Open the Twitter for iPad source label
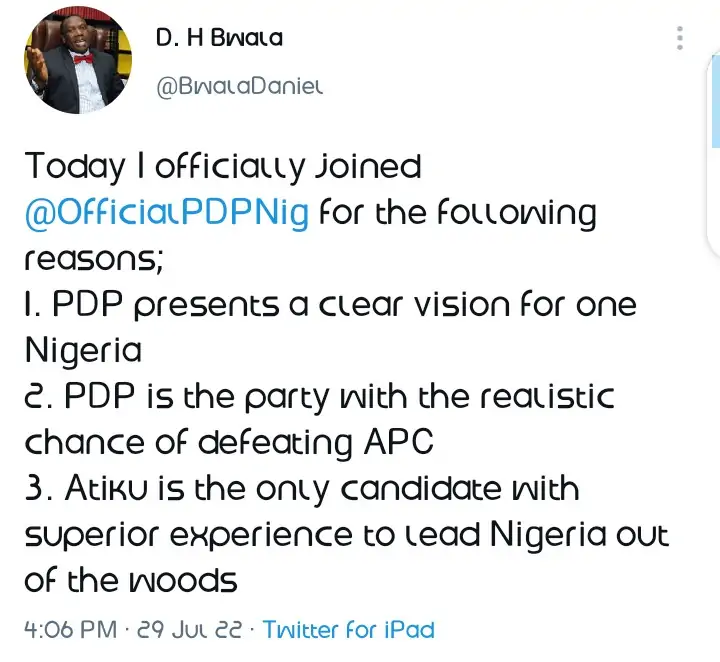Viewport: 720px width, 662px height. point(348,629)
